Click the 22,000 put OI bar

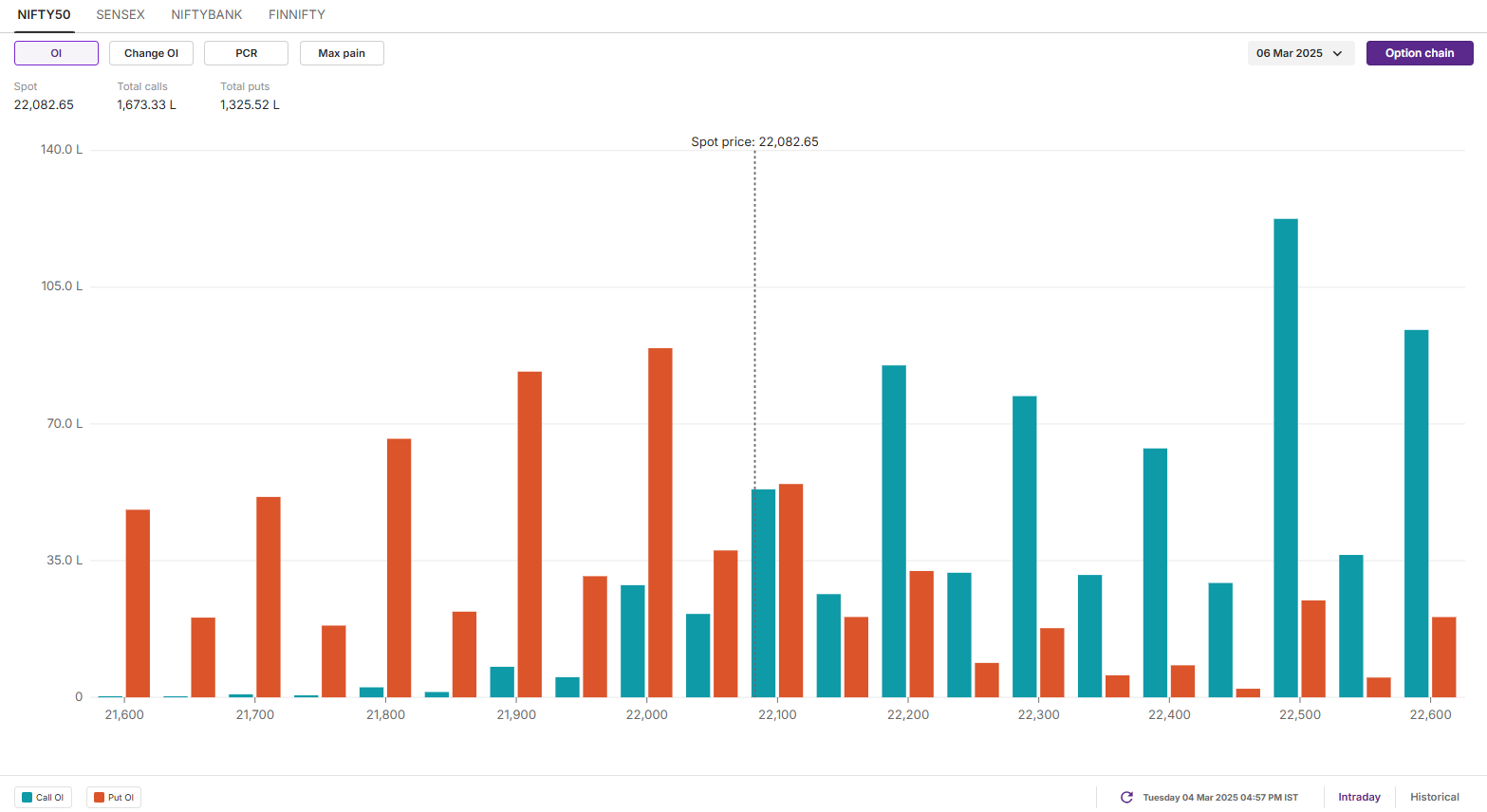(x=660, y=523)
